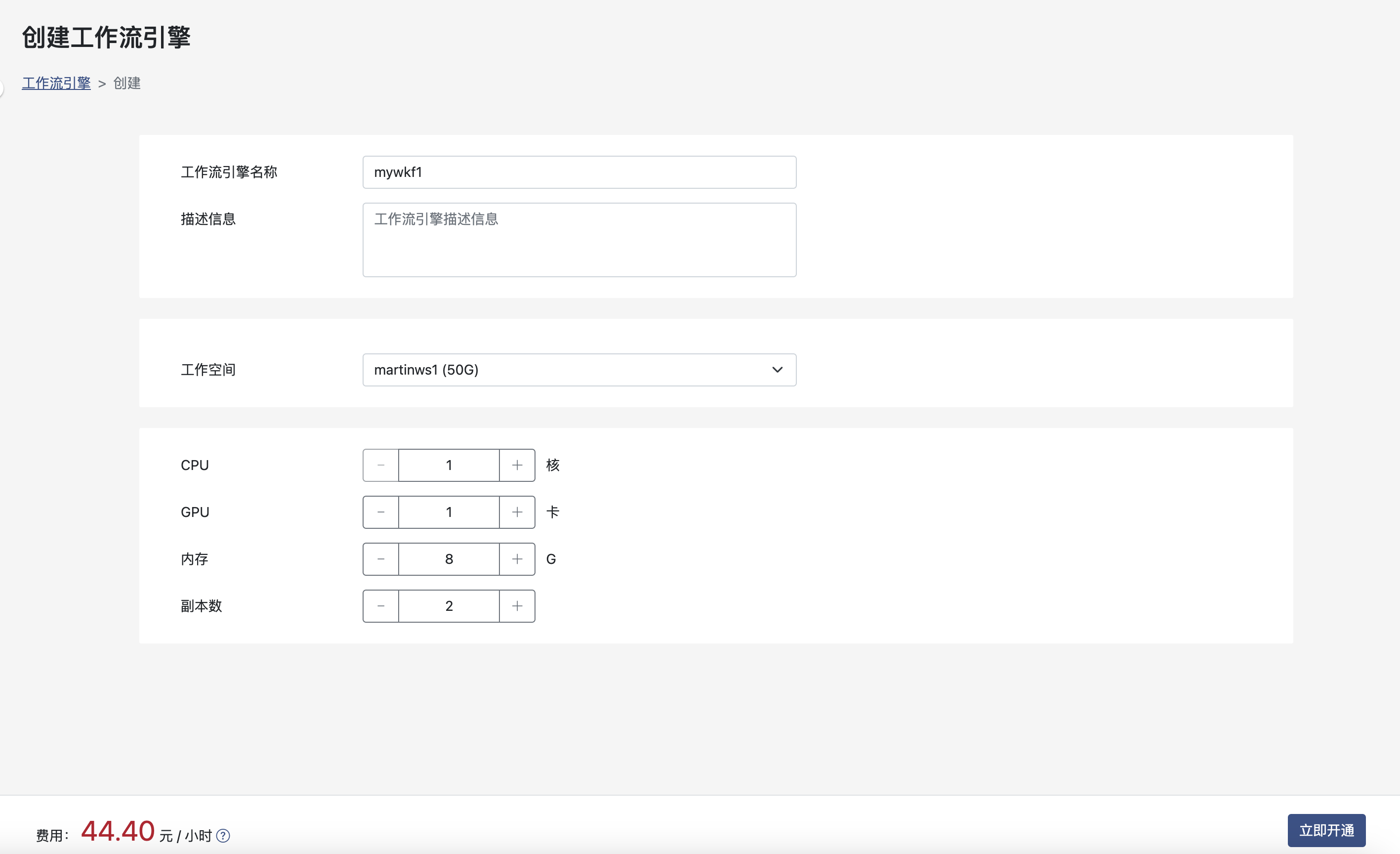This screenshot has height=854, width=1400.
Task: Decrease CPU cores with minus button
Action: tap(381, 465)
